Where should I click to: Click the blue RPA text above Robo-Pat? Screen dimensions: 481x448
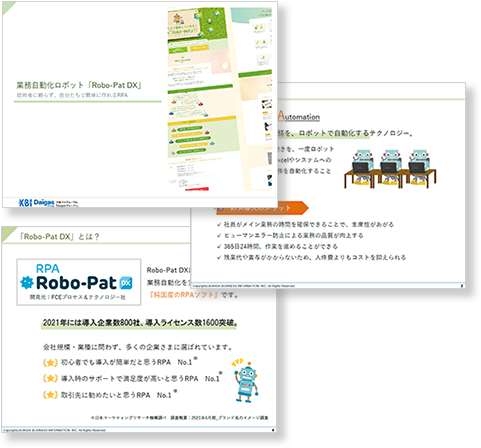[48, 269]
